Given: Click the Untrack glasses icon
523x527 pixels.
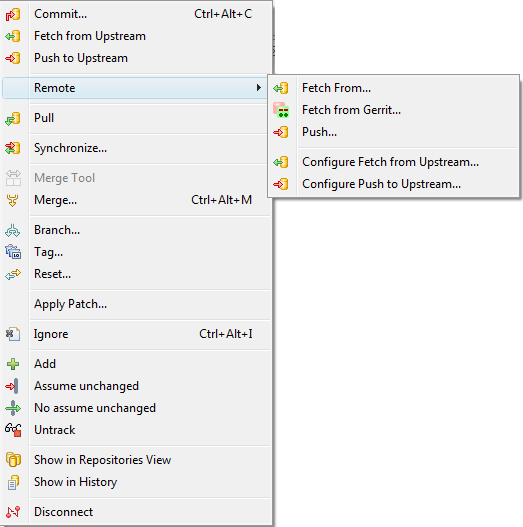Looking at the screenshot, I should [x=13, y=430].
